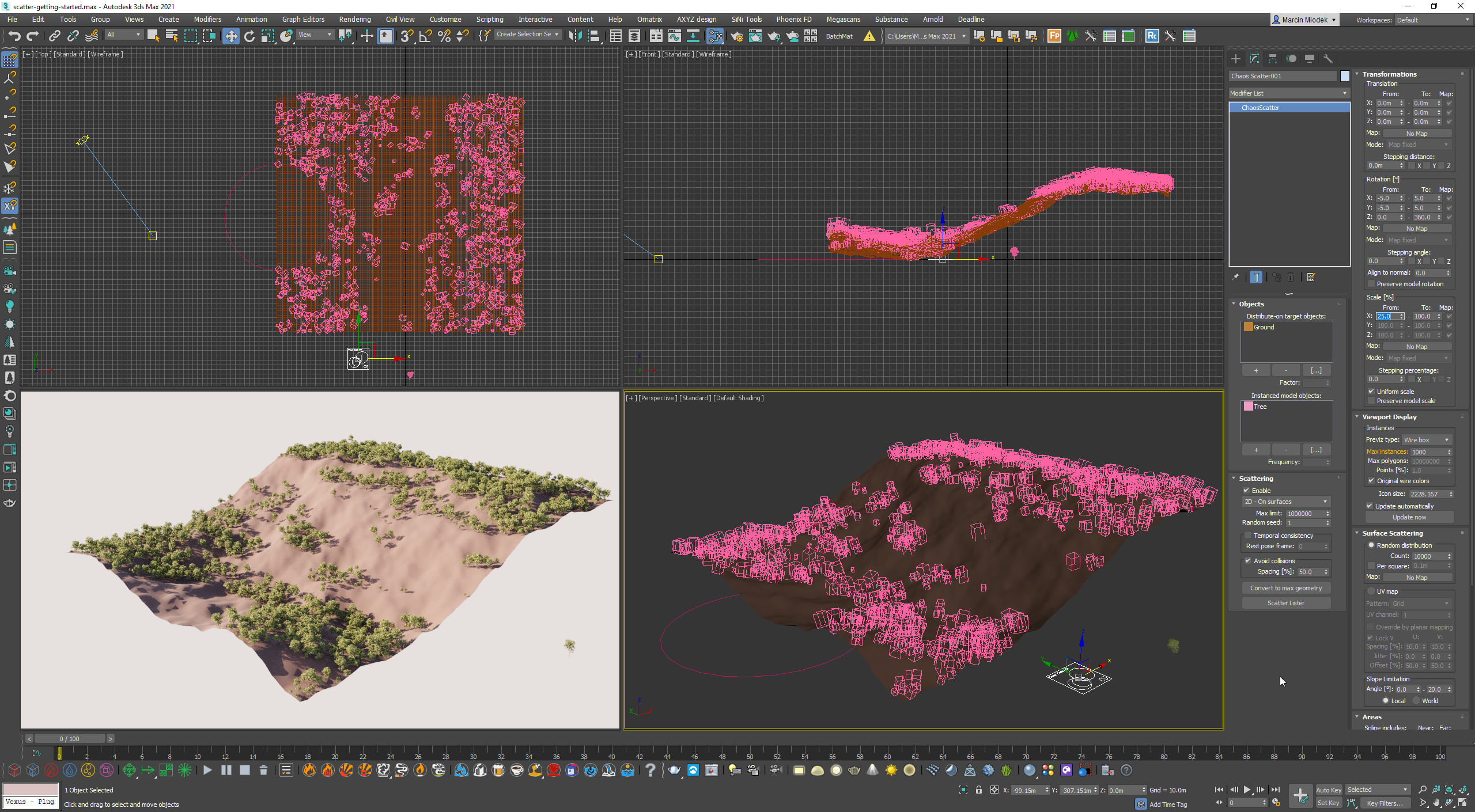
Task: Open the Motion command panel tab
Action: click(x=1291, y=59)
